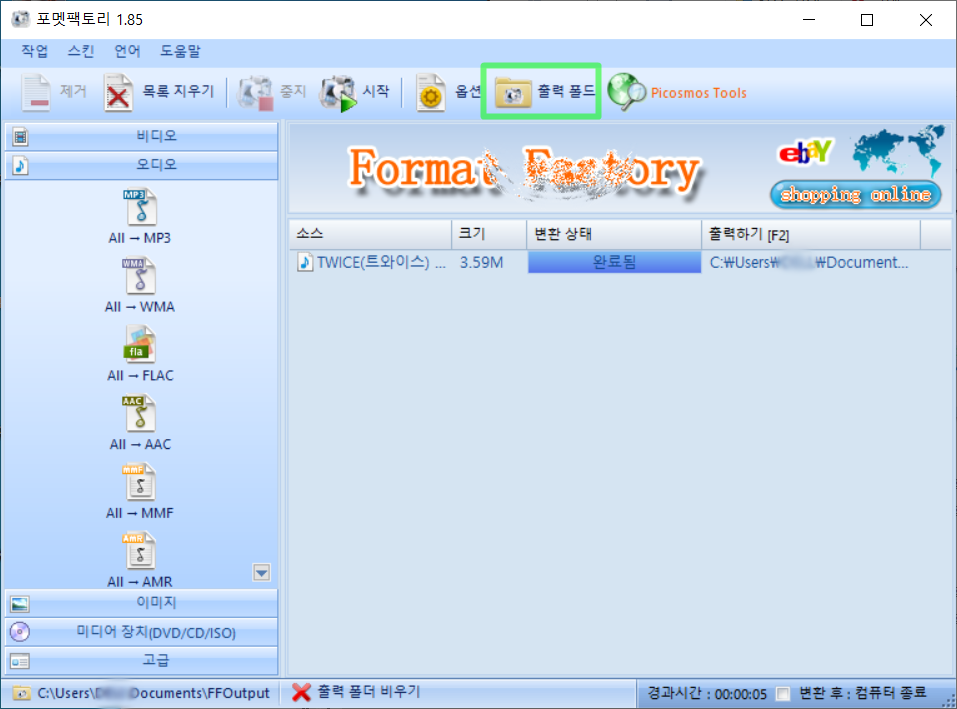Expand the 비디오 category panel
The height and width of the screenshot is (709, 957).
(142, 136)
